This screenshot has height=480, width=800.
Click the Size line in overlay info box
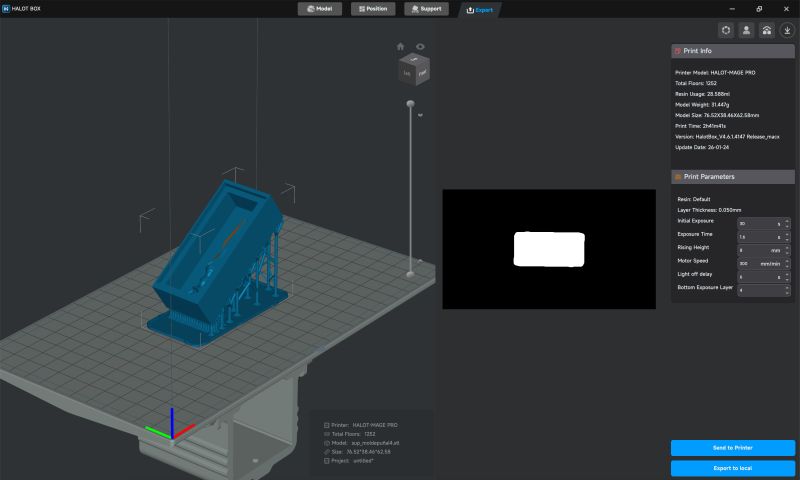click(357, 452)
